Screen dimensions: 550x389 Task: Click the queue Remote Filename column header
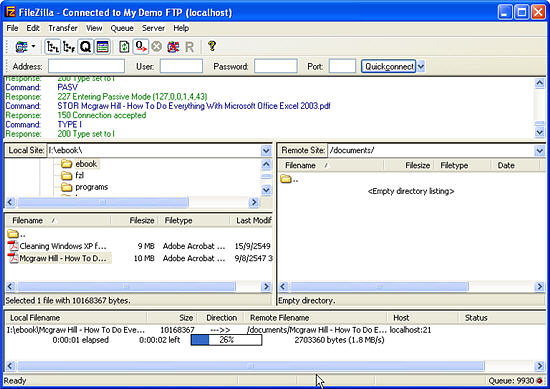315,317
